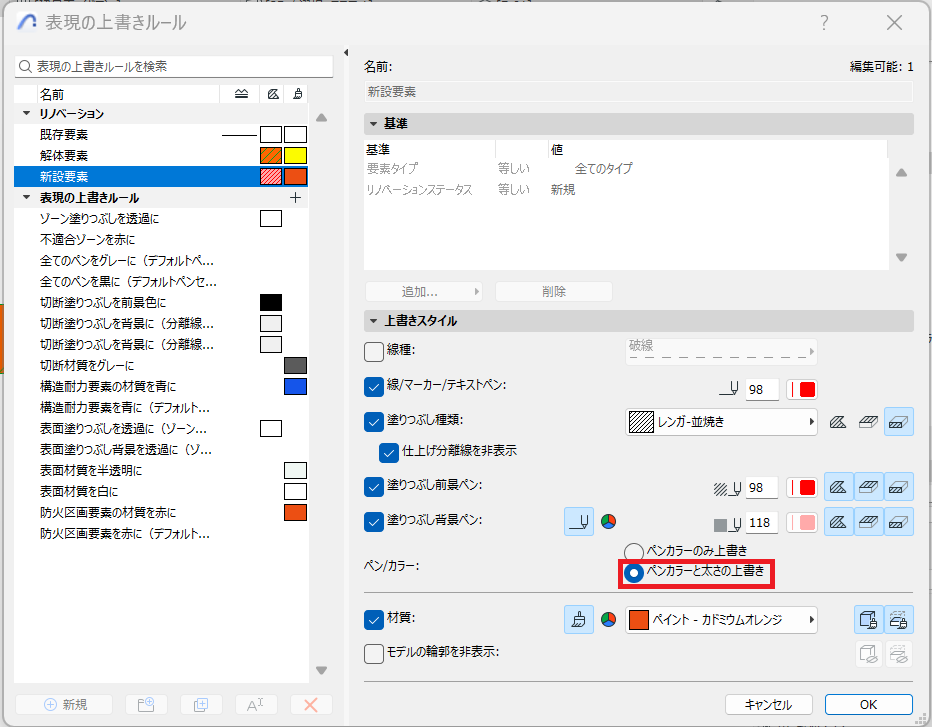Enable the 線種 checkbox
This screenshot has height=727, width=932.
pyautogui.click(x=373, y=351)
